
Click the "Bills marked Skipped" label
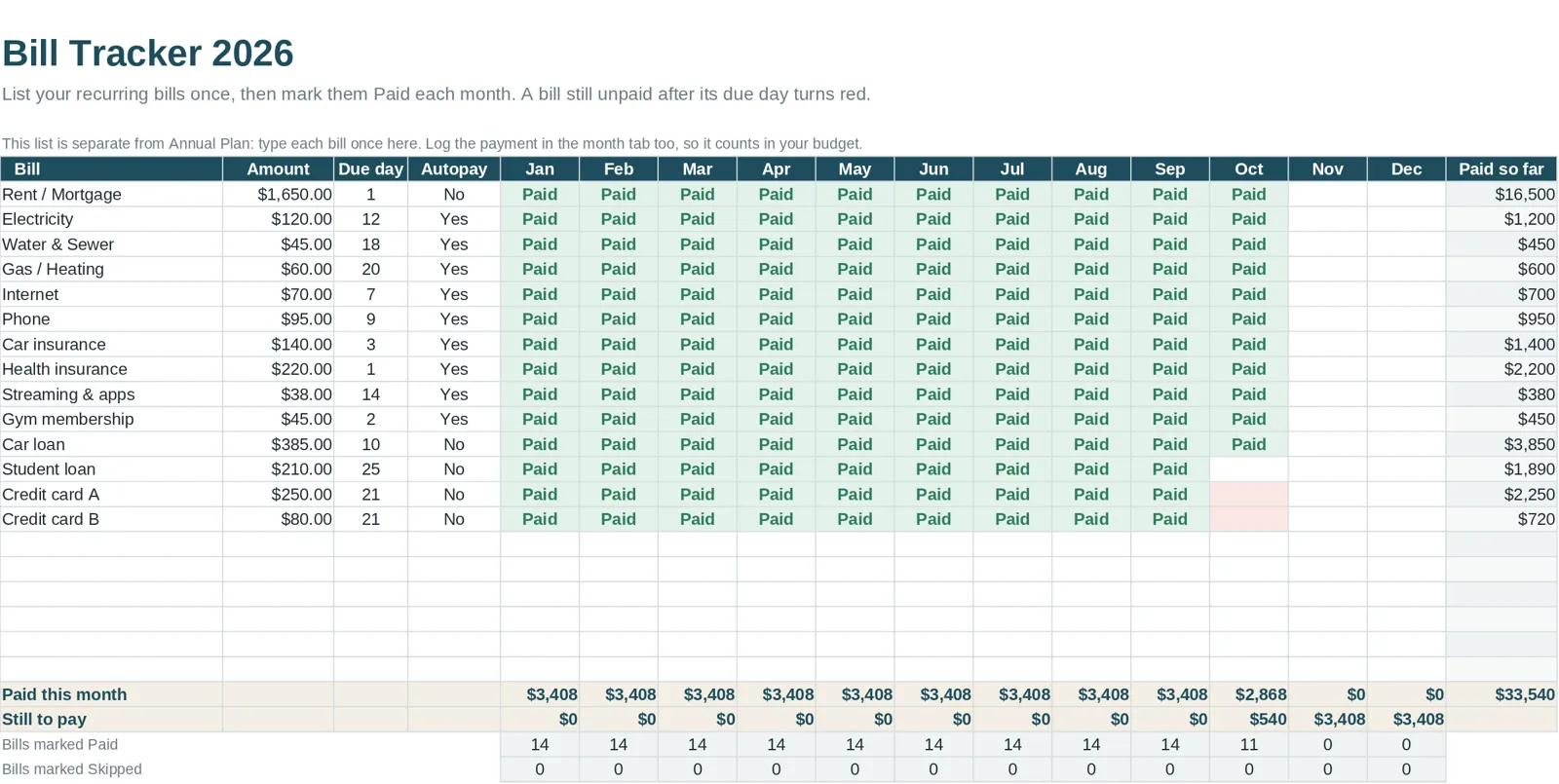click(72, 769)
